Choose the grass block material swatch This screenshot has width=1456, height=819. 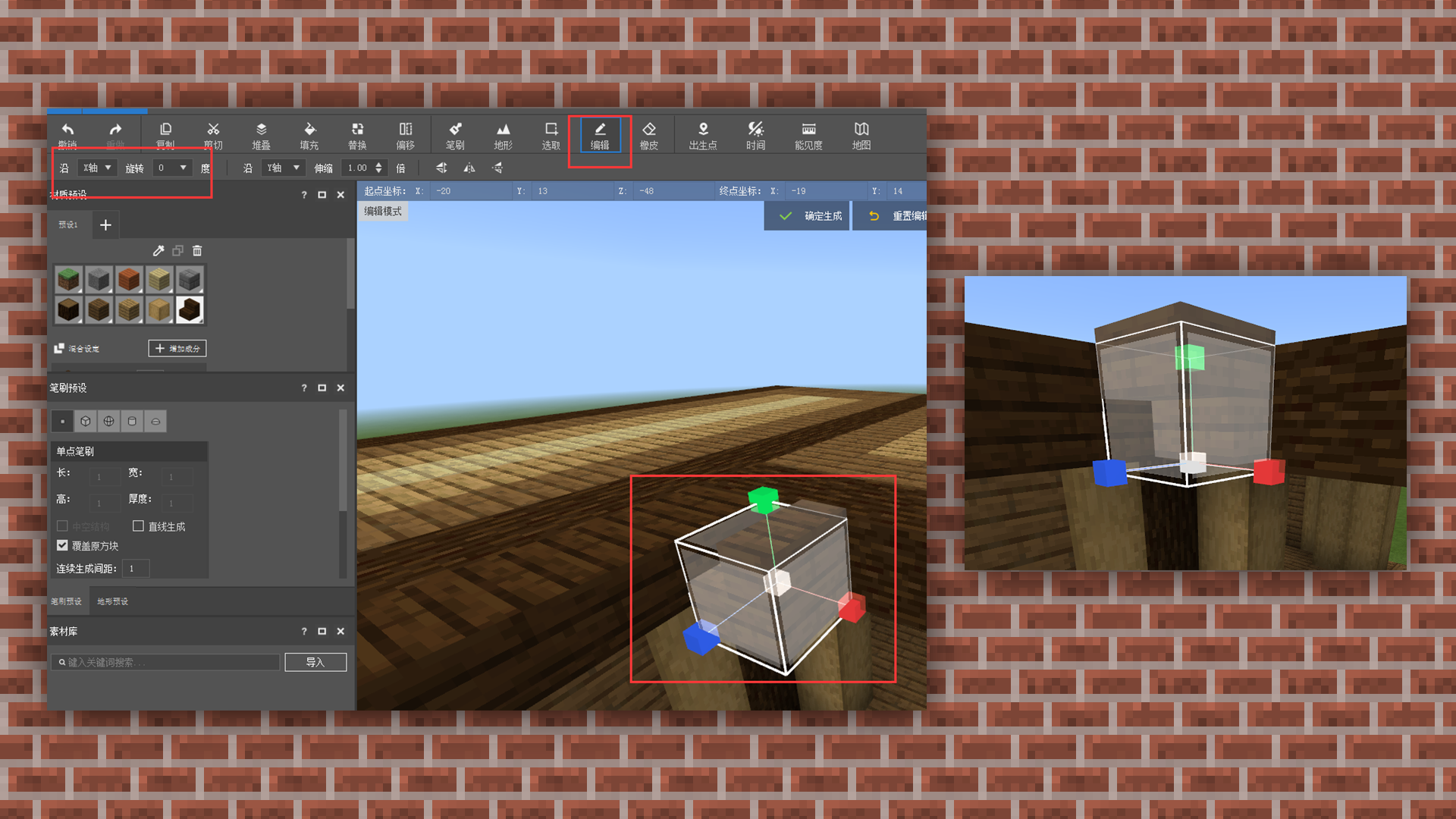click(68, 280)
